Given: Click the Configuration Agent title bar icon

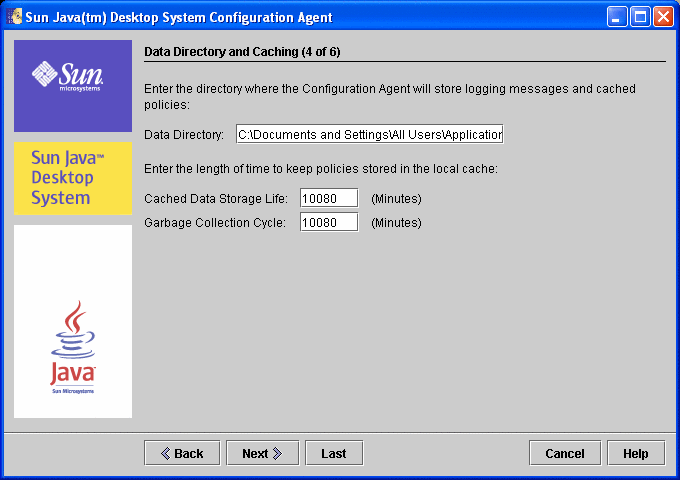Looking at the screenshot, I should [14, 17].
